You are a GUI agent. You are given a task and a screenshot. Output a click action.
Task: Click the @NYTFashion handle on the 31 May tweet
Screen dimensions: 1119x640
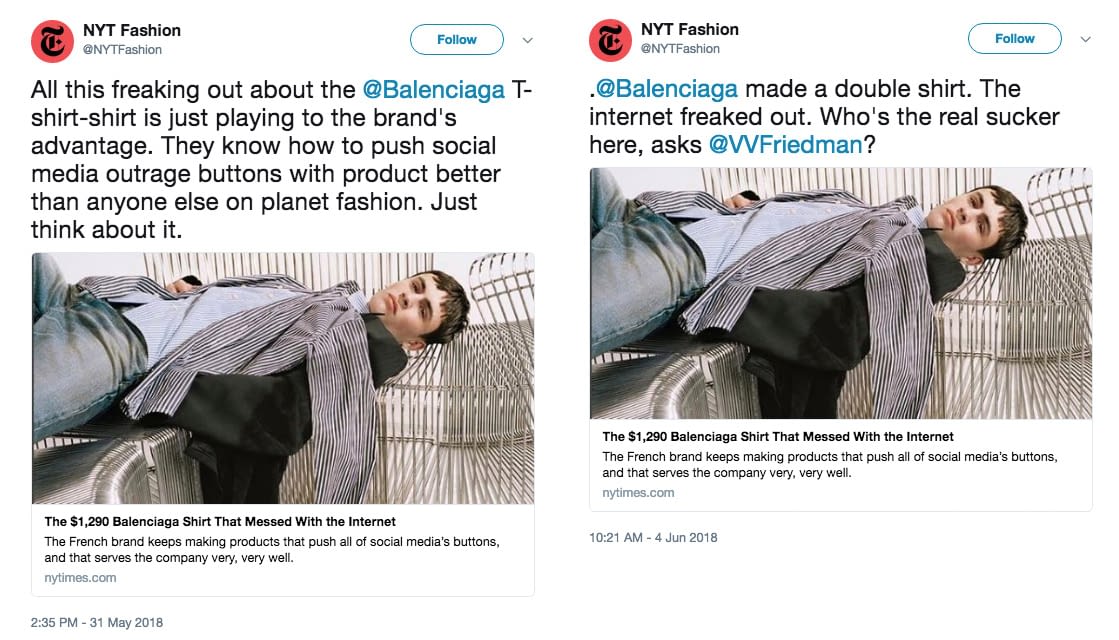point(122,50)
